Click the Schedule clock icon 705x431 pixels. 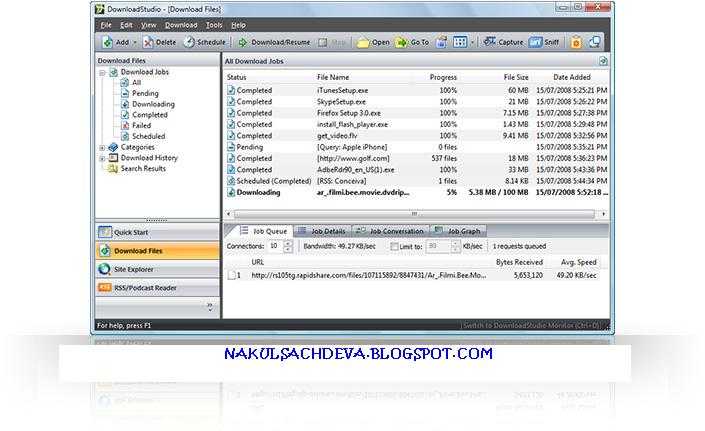(x=189, y=42)
